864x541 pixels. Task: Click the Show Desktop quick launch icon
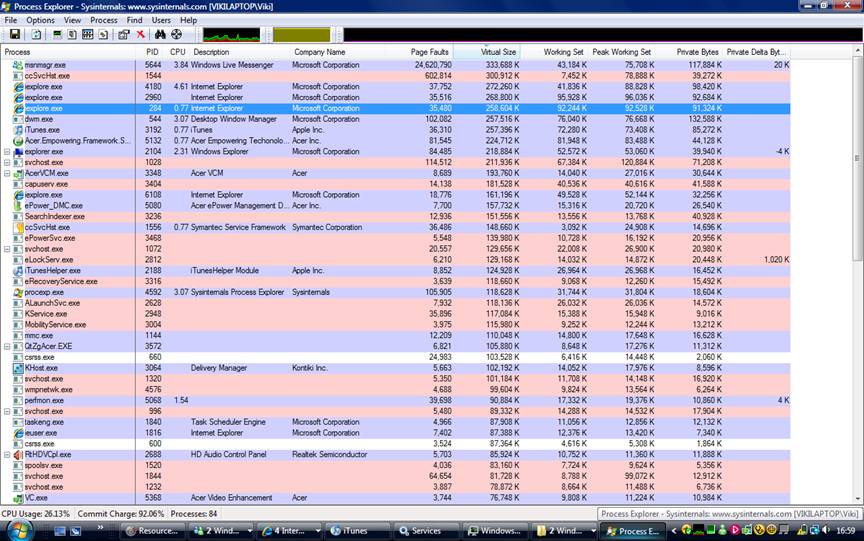60,531
